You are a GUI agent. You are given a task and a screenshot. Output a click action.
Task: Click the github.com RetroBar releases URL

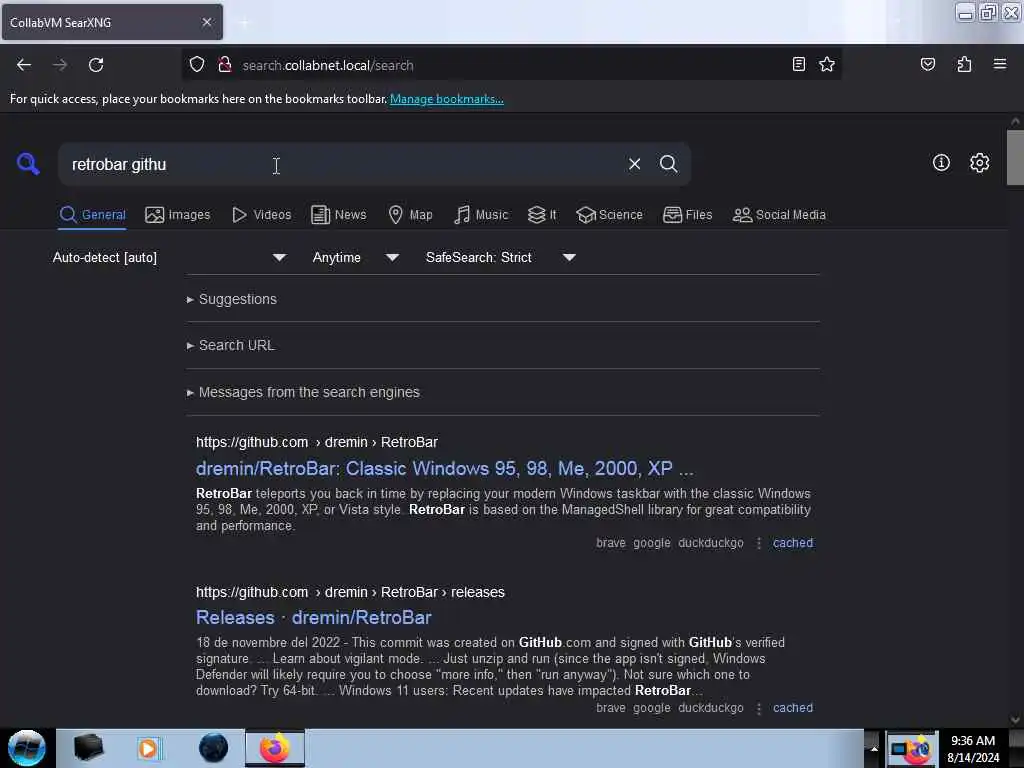tap(350, 593)
